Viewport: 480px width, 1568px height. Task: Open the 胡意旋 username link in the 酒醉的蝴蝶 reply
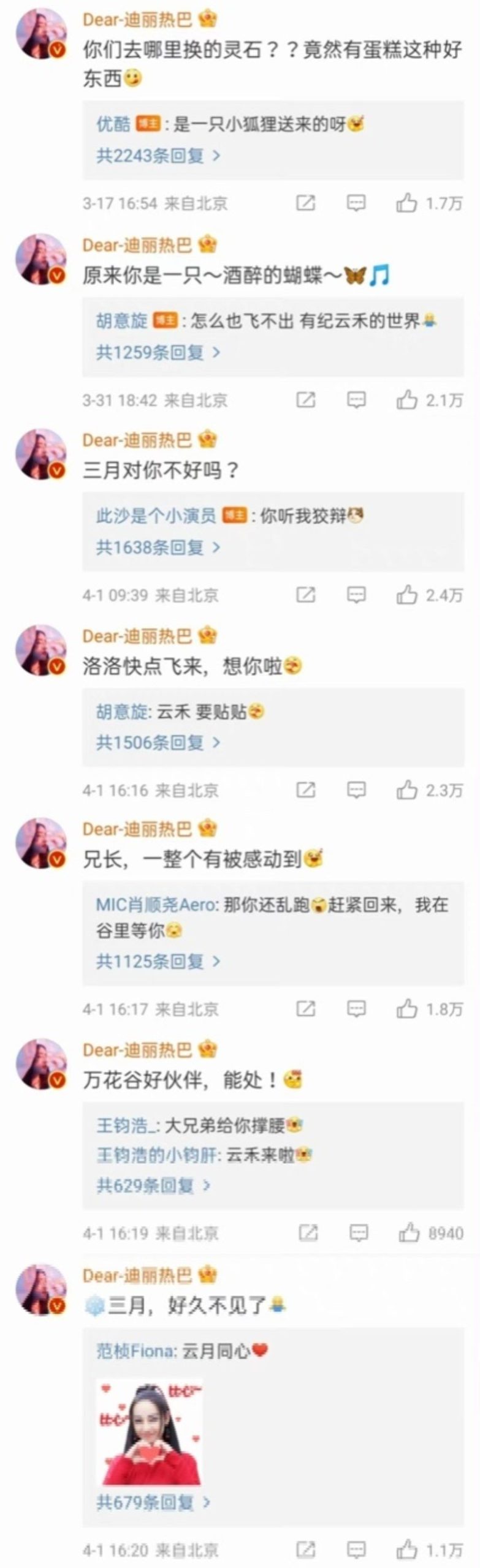[121, 320]
